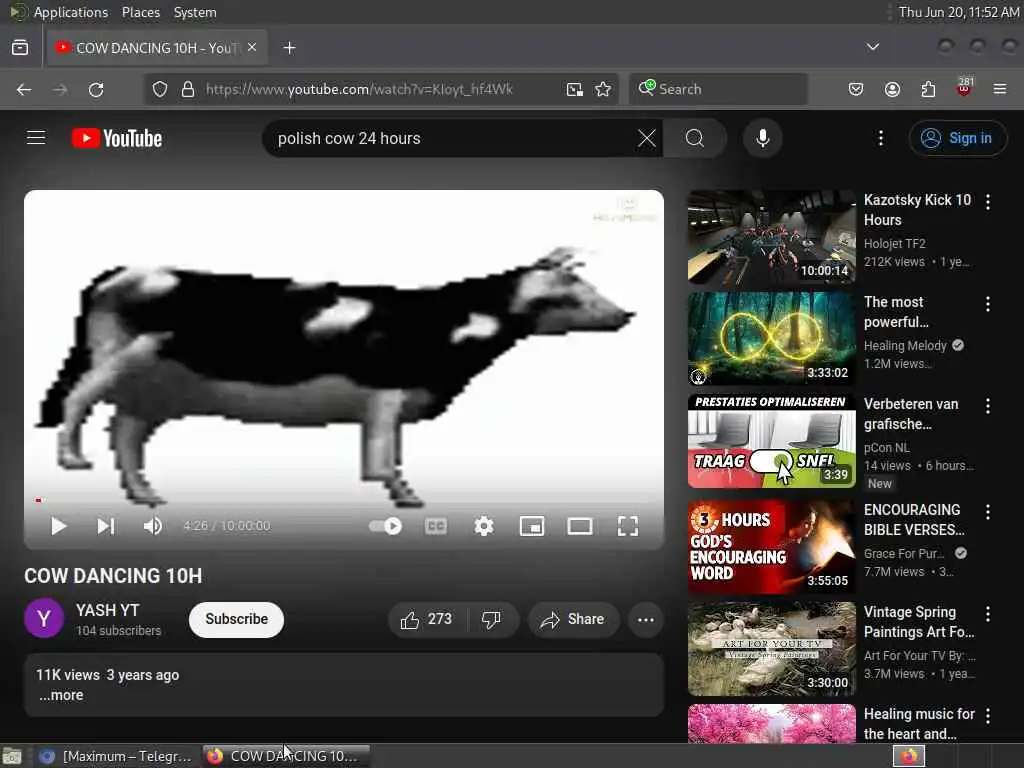Expand description with ...more
Screen dimensions: 1024x768
[61, 696]
